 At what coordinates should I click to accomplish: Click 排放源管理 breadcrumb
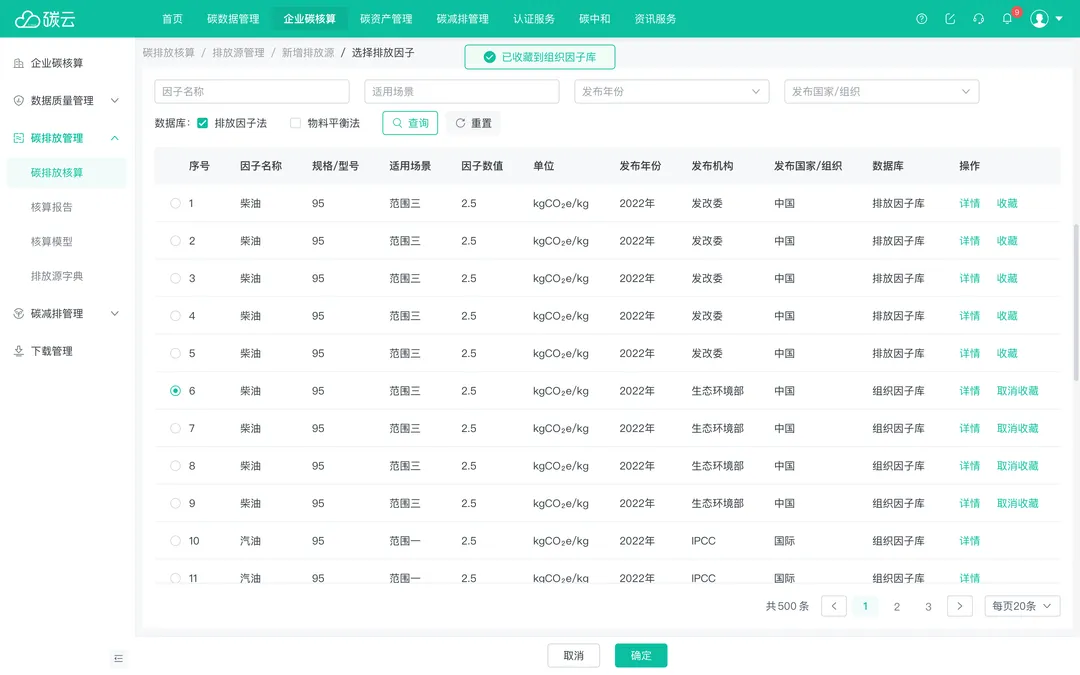coord(238,53)
